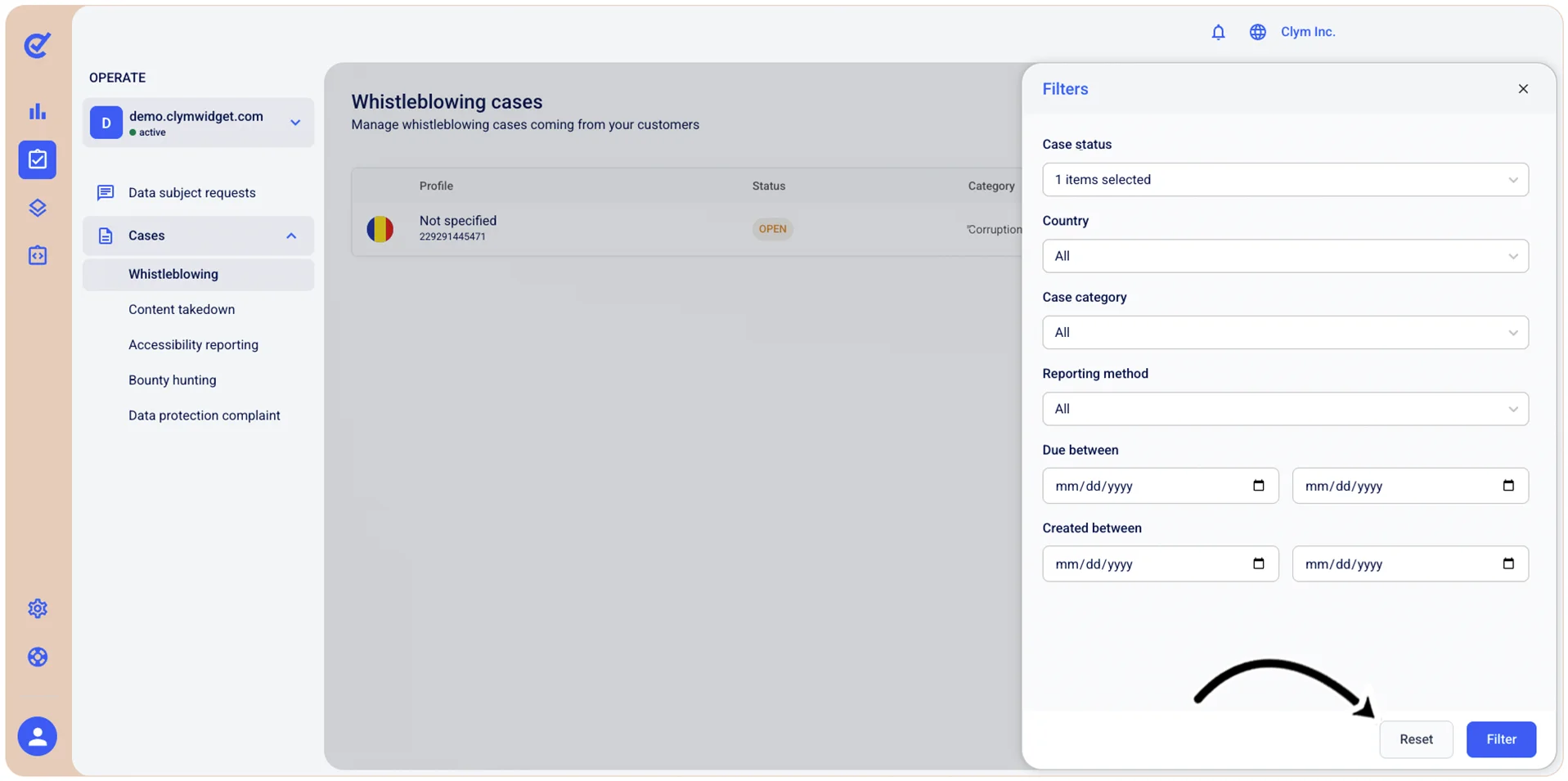The image size is (1568, 781).
Task: Open the Country dropdown
Action: [1284, 256]
